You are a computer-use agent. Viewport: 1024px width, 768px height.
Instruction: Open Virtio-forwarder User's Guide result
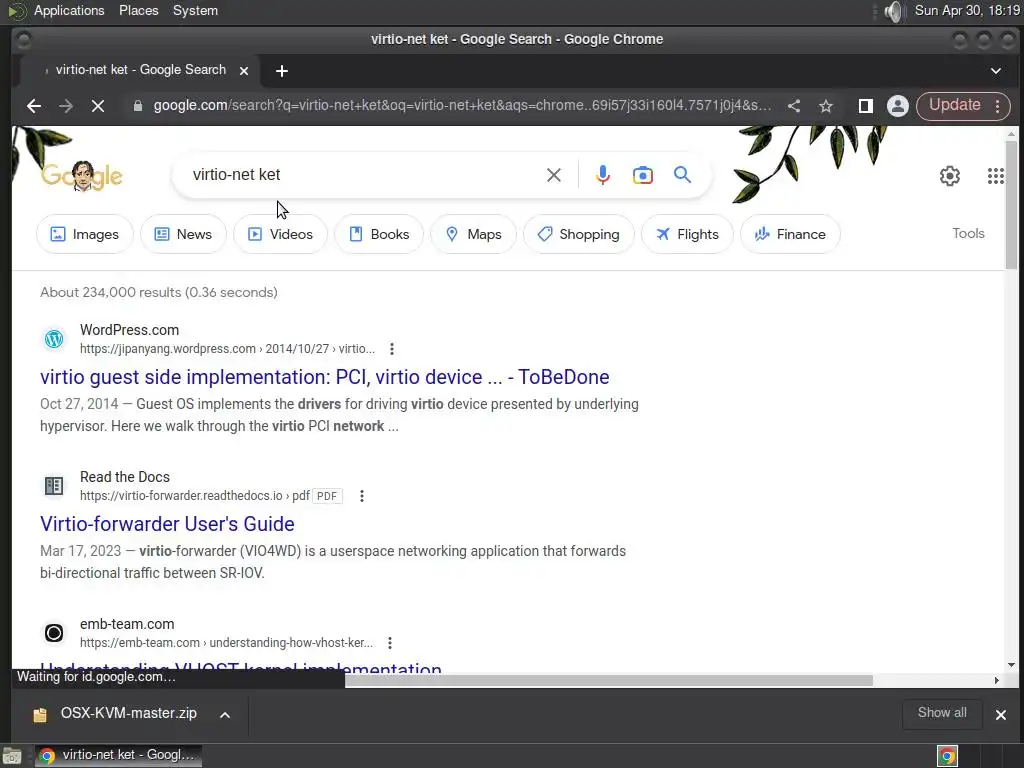click(167, 524)
